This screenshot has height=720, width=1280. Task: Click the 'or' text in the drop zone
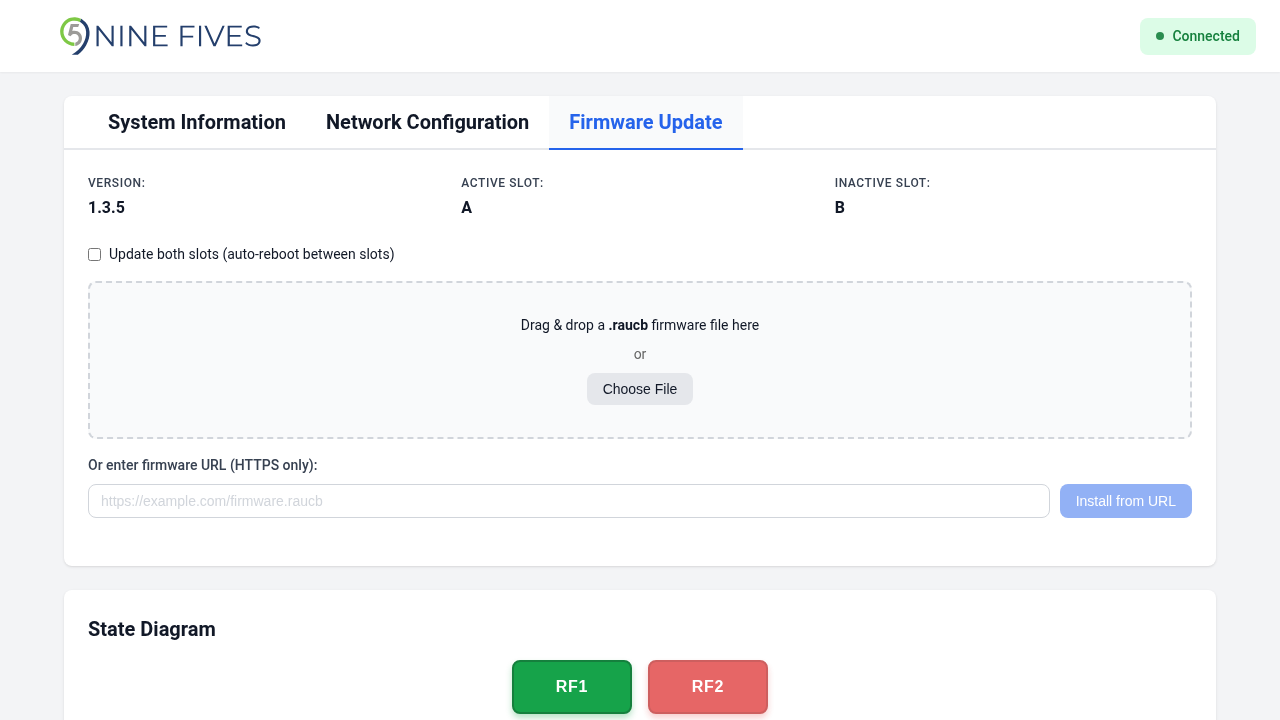640,354
